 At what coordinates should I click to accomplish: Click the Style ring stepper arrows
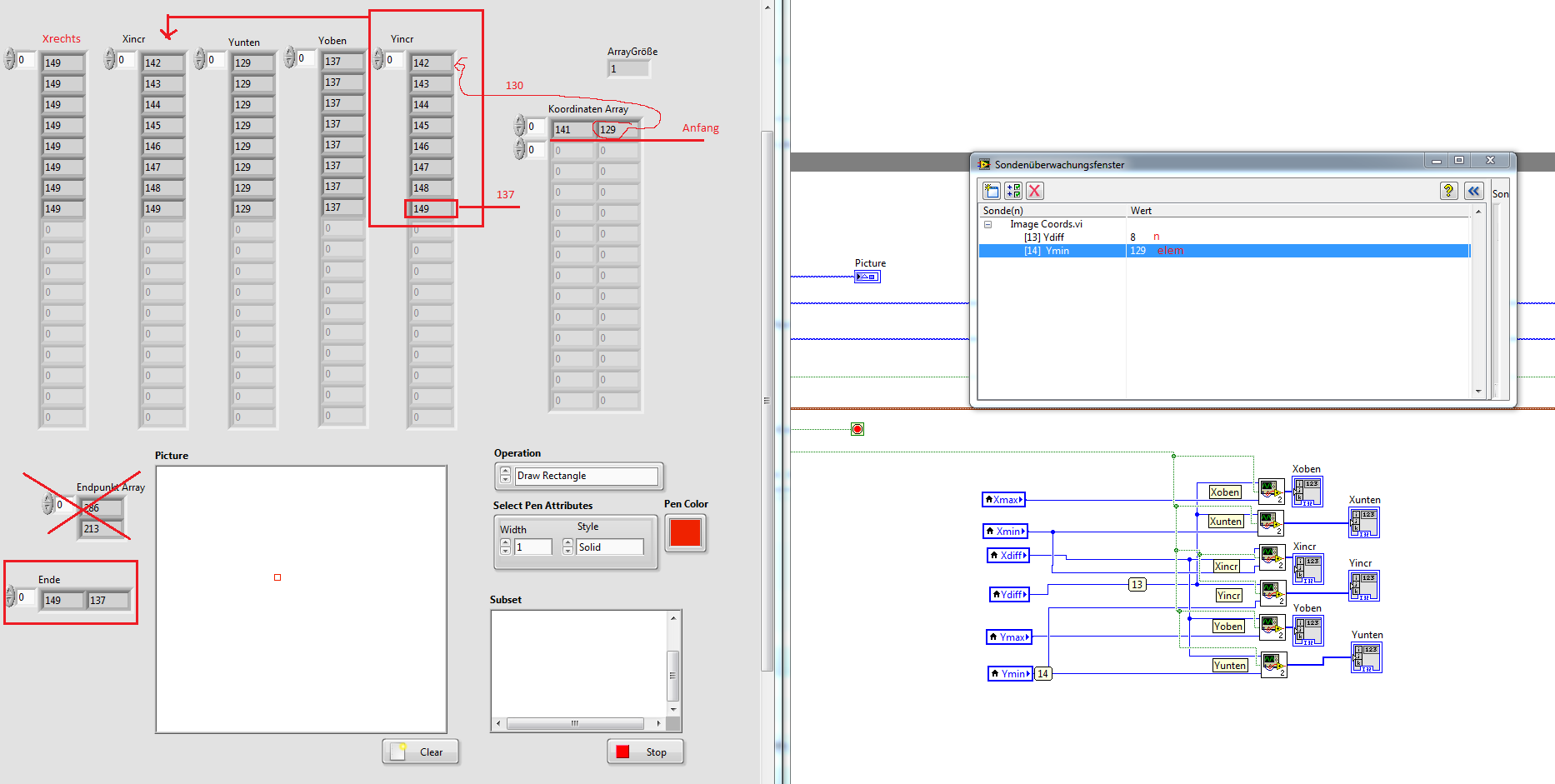click(x=567, y=547)
